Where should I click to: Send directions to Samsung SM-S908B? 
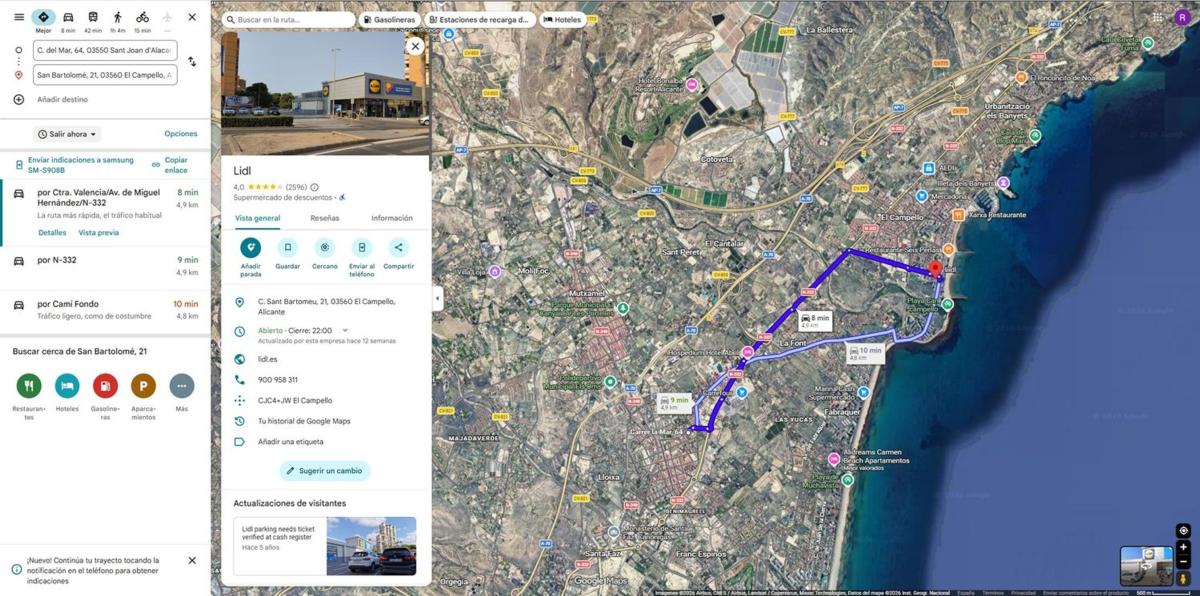[x=74, y=165]
